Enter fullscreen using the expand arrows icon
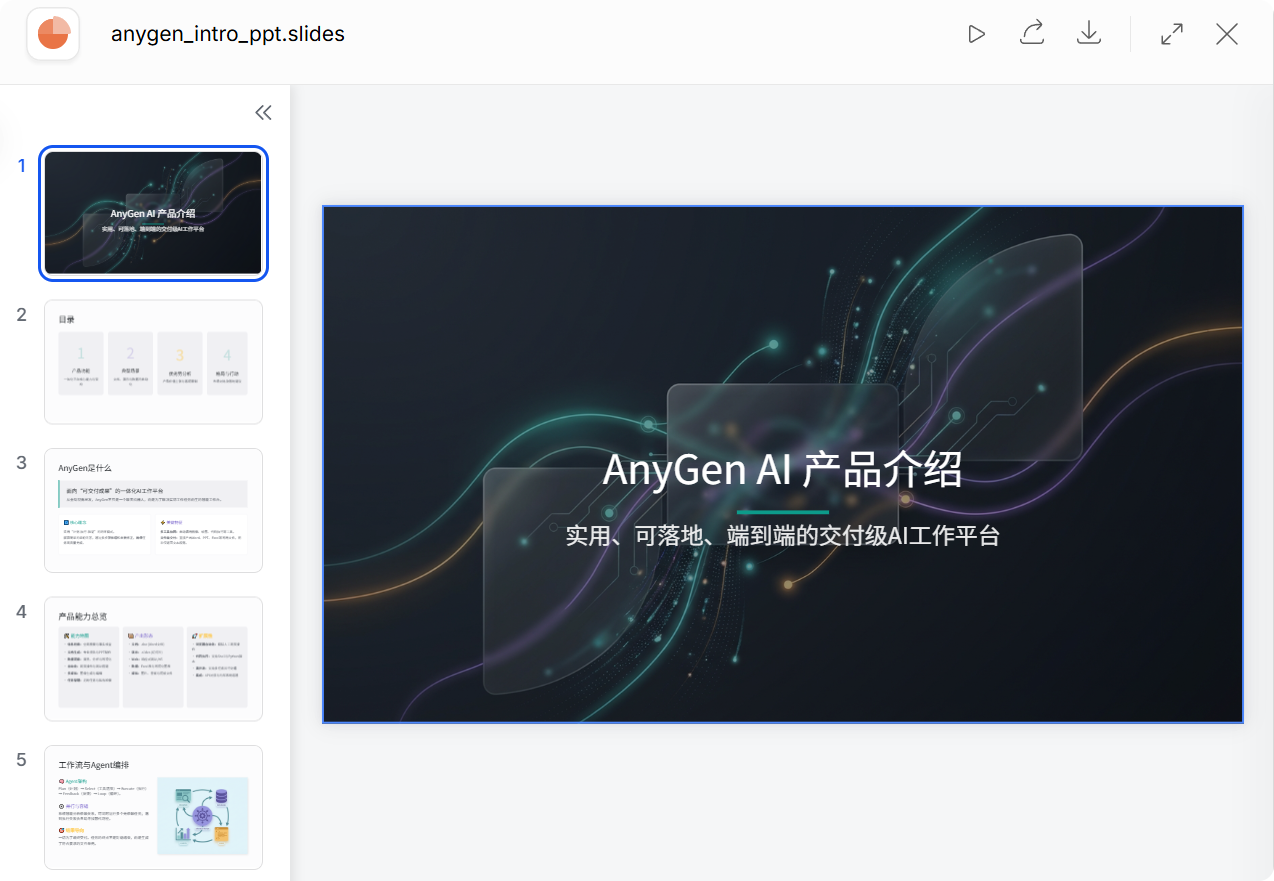This screenshot has height=881, width=1274. 1171,33
